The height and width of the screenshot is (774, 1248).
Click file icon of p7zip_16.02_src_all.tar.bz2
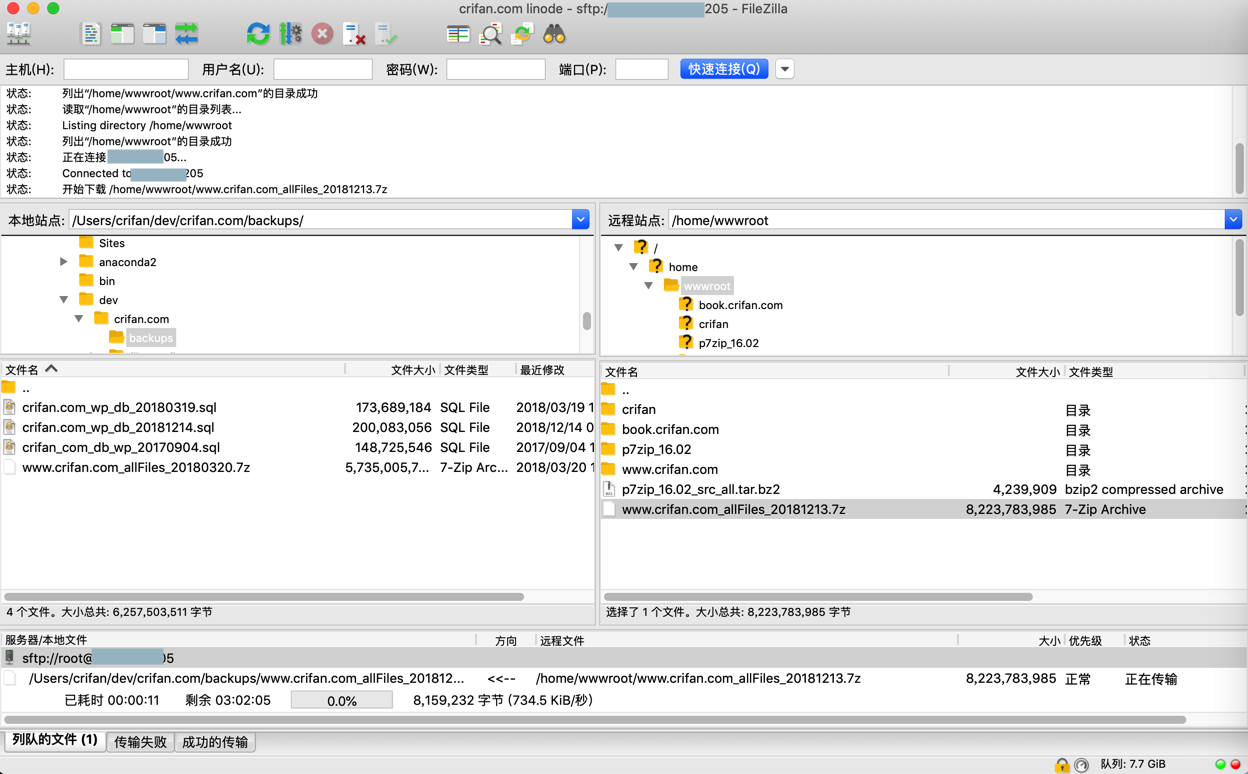(x=609, y=489)
